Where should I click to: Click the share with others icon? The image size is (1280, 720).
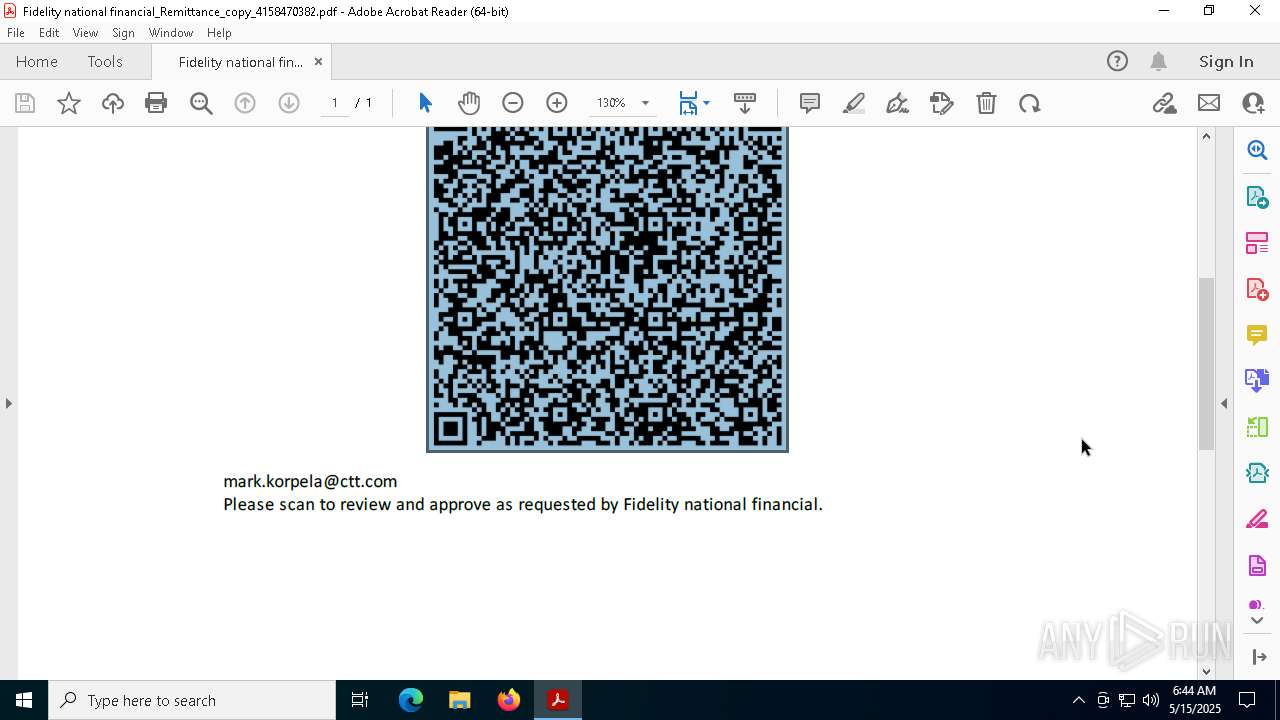pos(1253,103)
